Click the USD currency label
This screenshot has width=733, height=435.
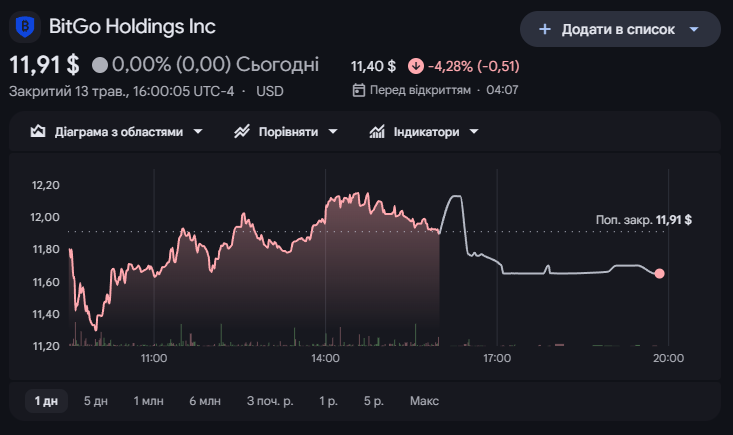[x=270, y=91]
